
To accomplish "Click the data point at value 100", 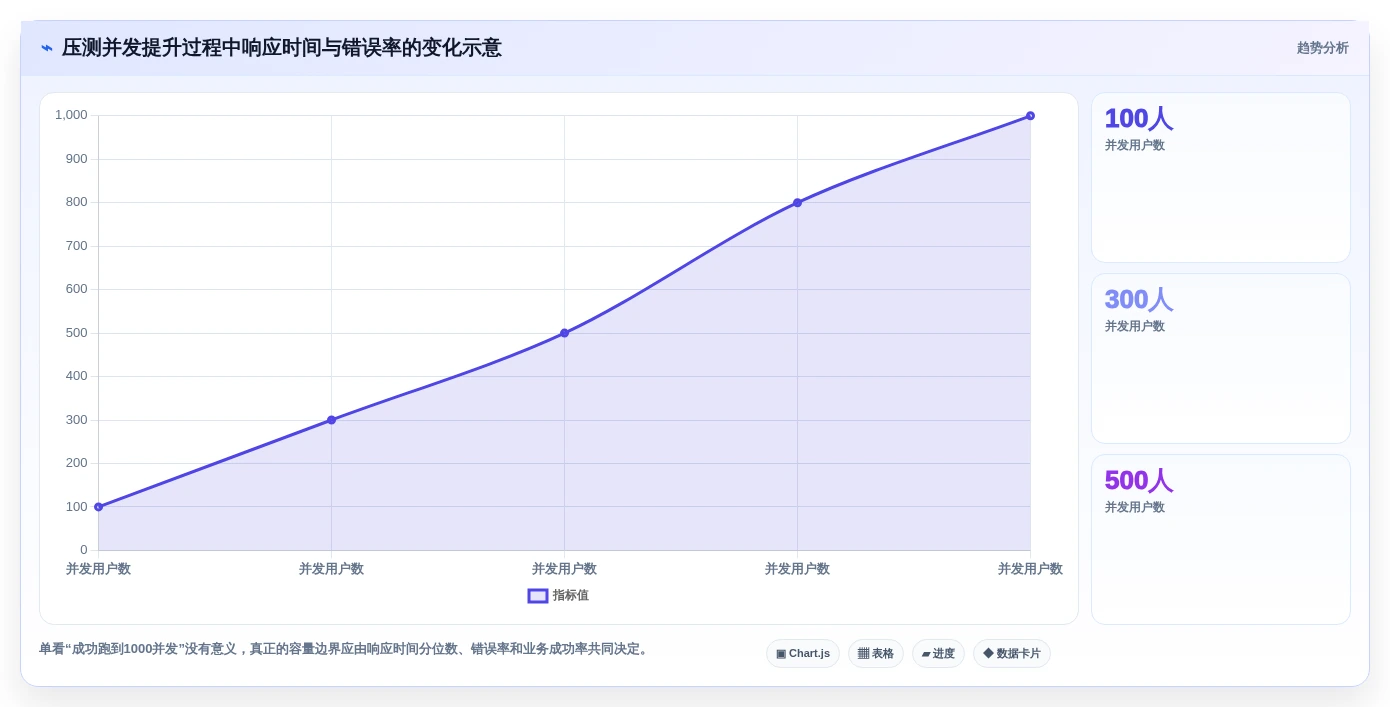I will [x=98, y=507].
